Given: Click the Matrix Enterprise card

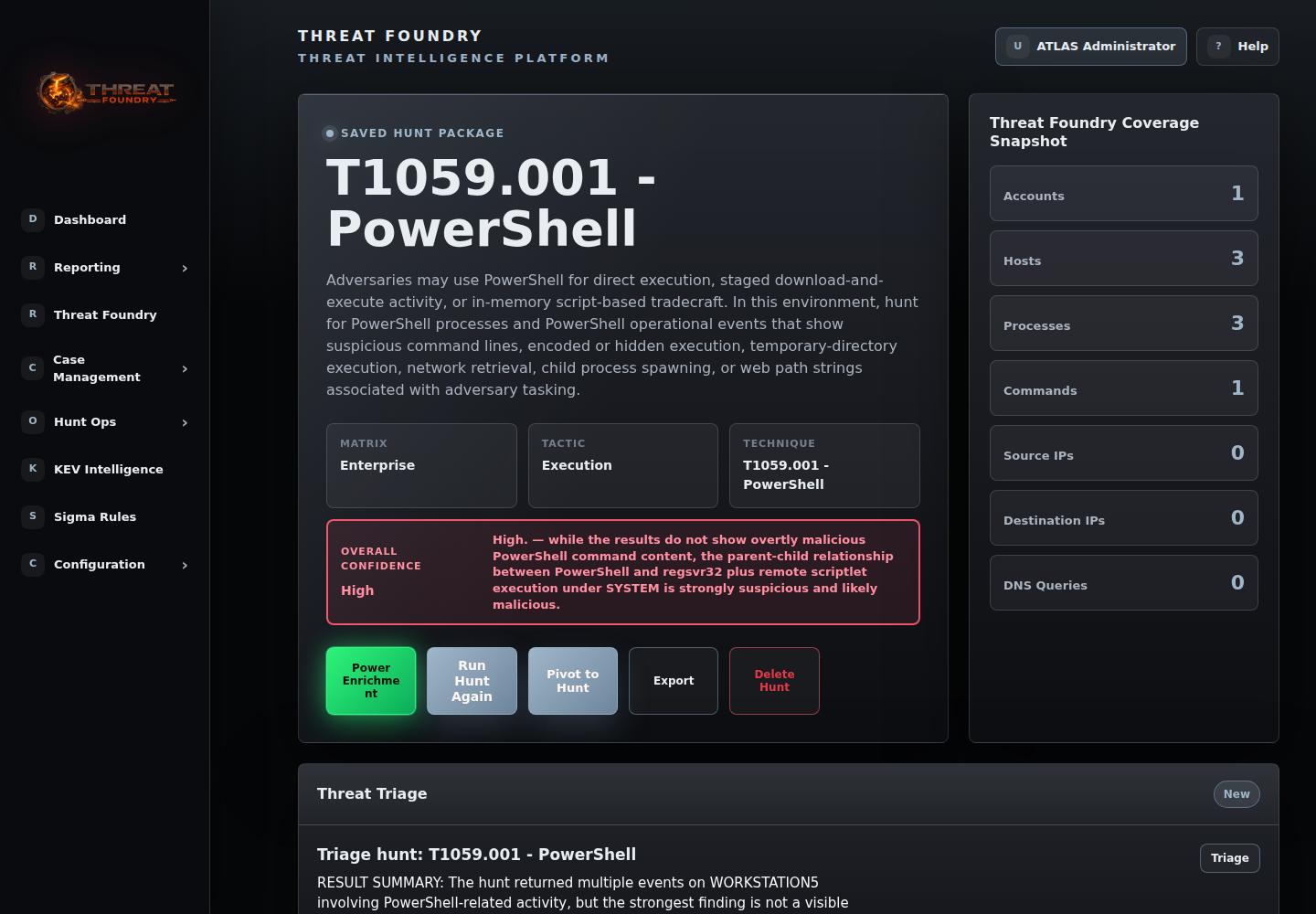Looking at the screenshot, I should [x=421, y=466].
